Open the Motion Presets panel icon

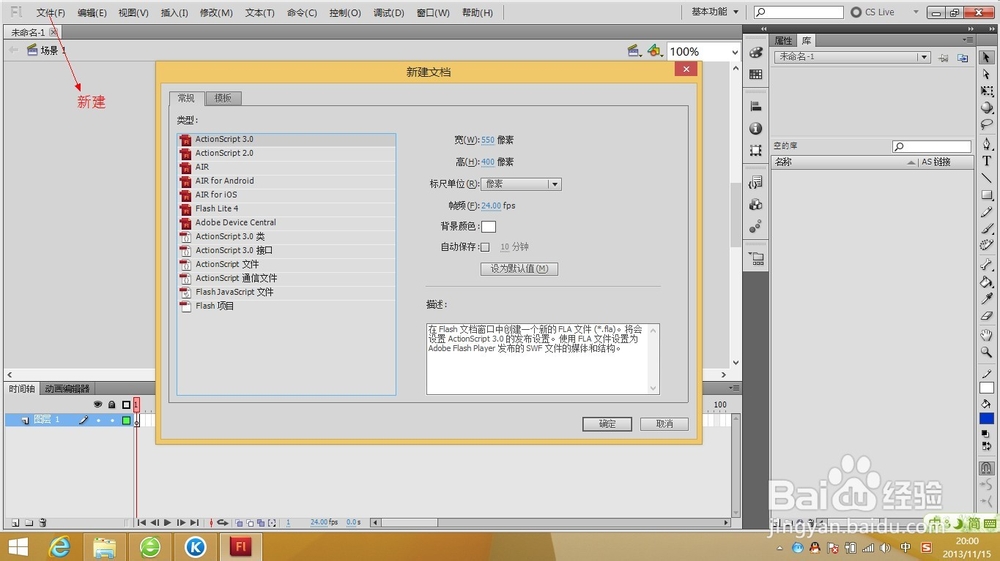756,226
